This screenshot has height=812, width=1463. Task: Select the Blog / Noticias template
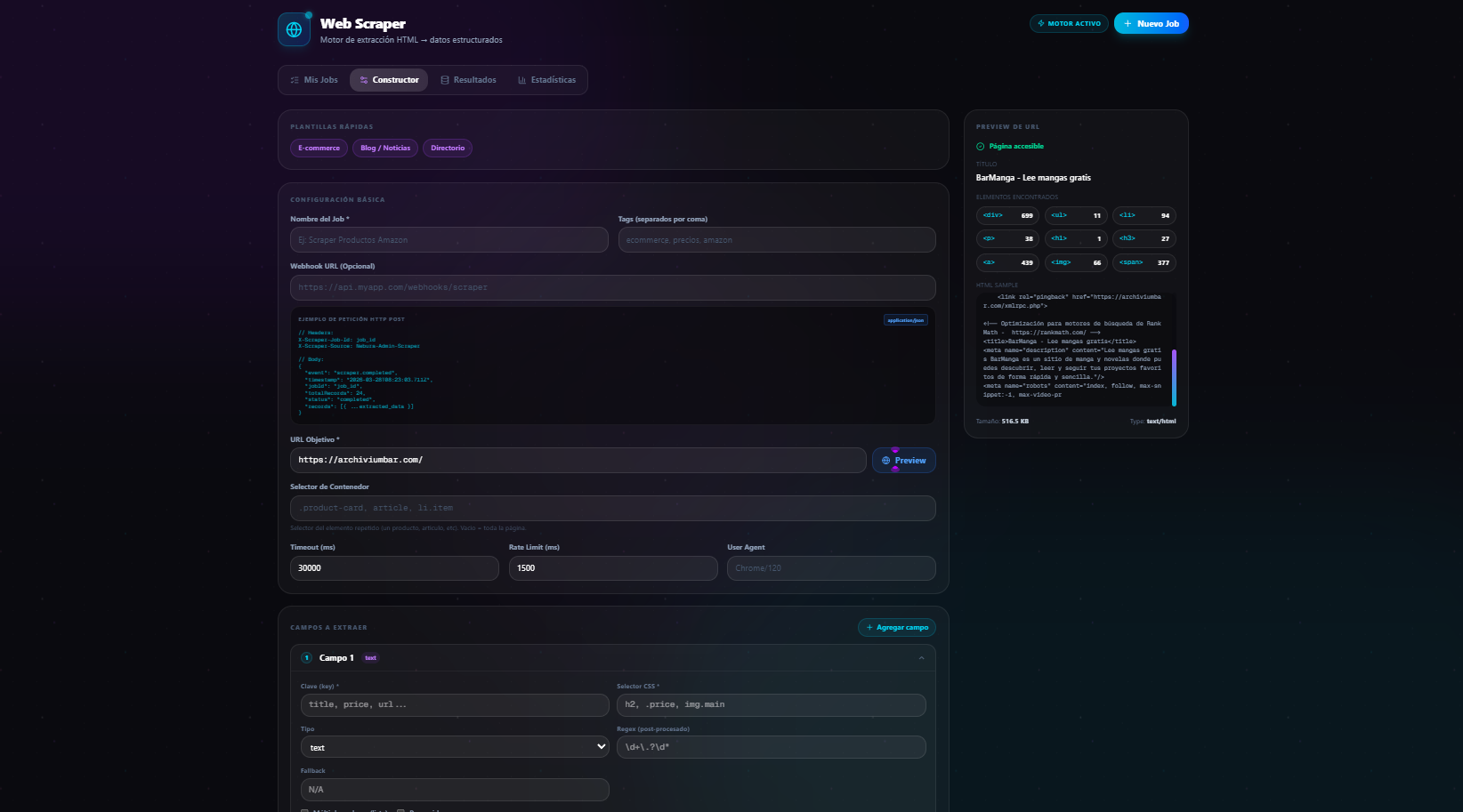click(x=385, y=149)
